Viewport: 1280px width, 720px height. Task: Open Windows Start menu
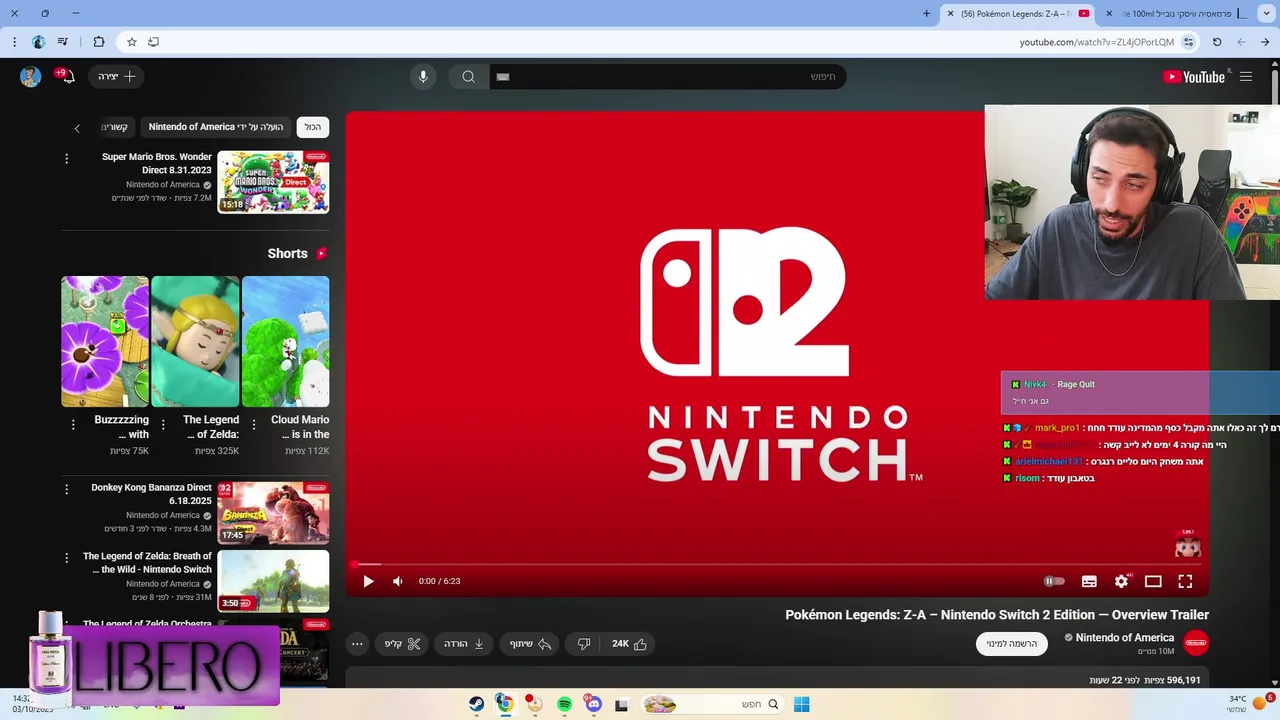(801, 704)
